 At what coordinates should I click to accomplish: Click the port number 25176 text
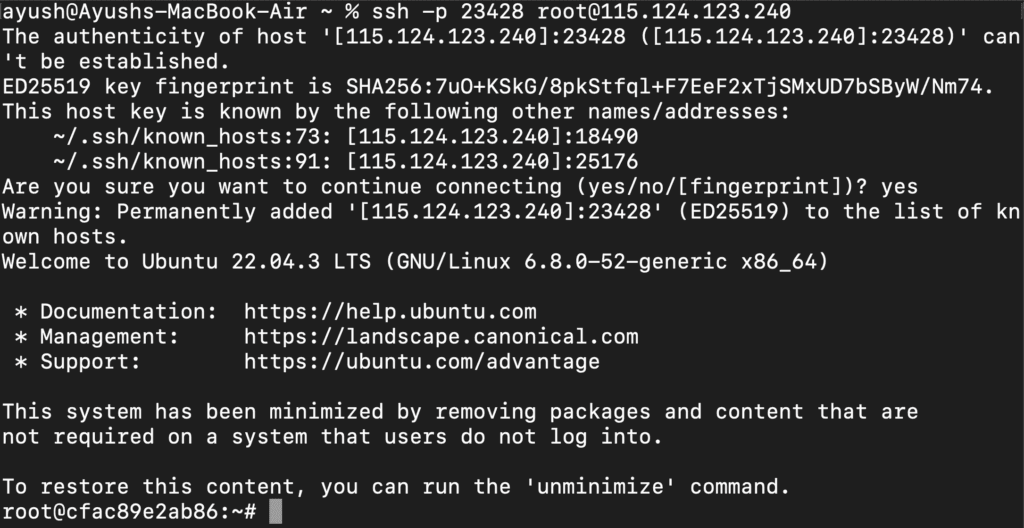click(x=606, y=161)
